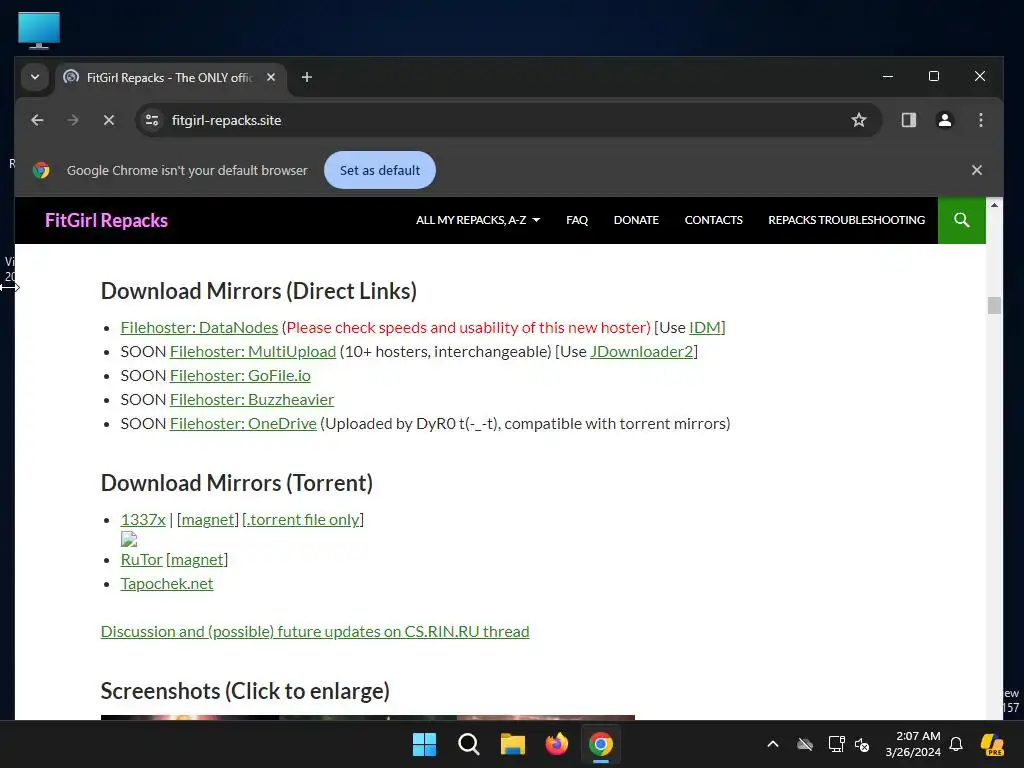Set Chrome as default browser
Viewport: 1024px width, 768px height.
379,170
